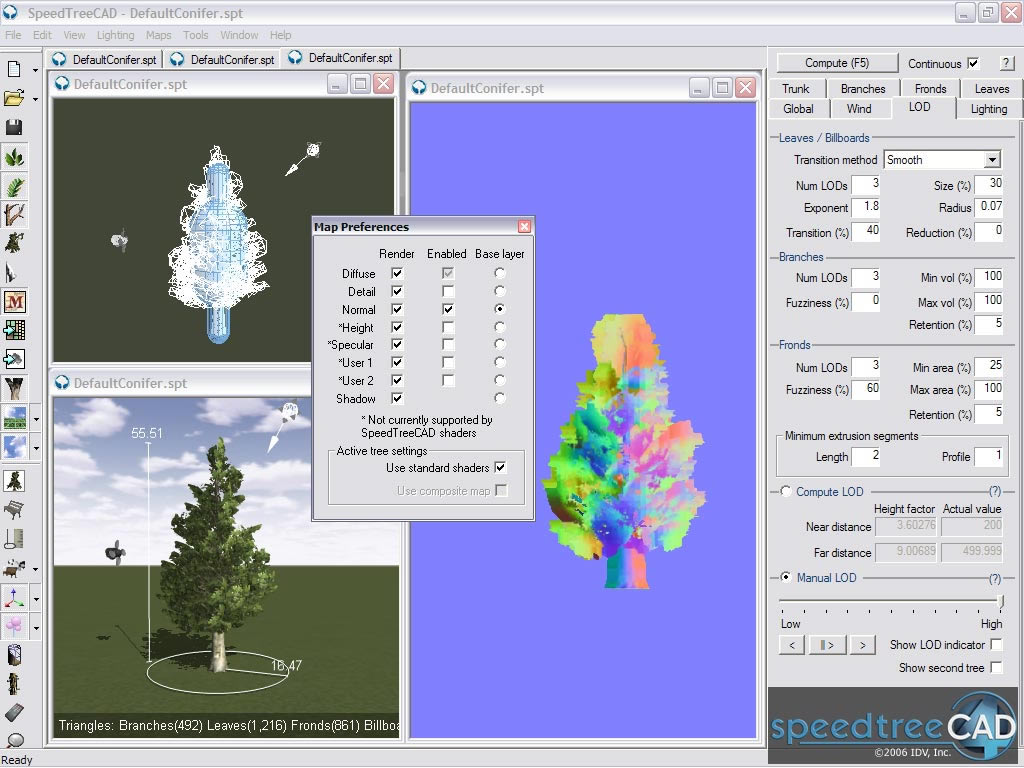Click the tree silhouette toolbar icon
The image size is (1024, 768).
14,481
